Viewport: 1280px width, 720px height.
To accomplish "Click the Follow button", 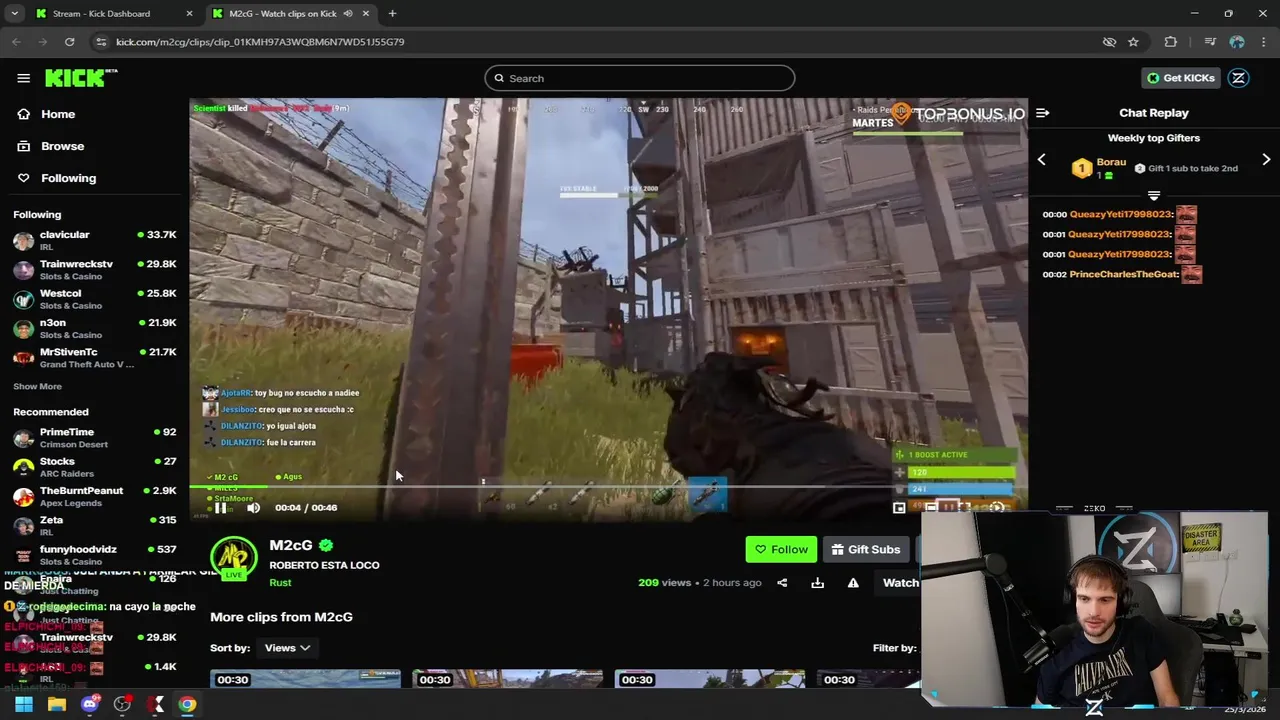I will pyautogui.click(x=780, y=549).
